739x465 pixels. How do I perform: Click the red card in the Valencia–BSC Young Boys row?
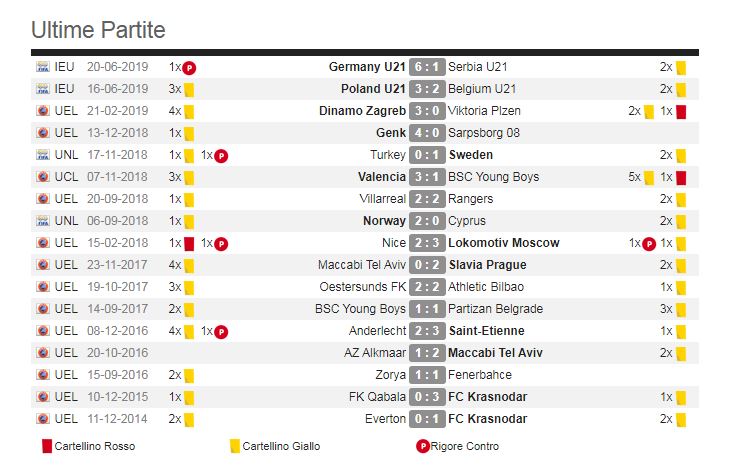click(680, 177)
